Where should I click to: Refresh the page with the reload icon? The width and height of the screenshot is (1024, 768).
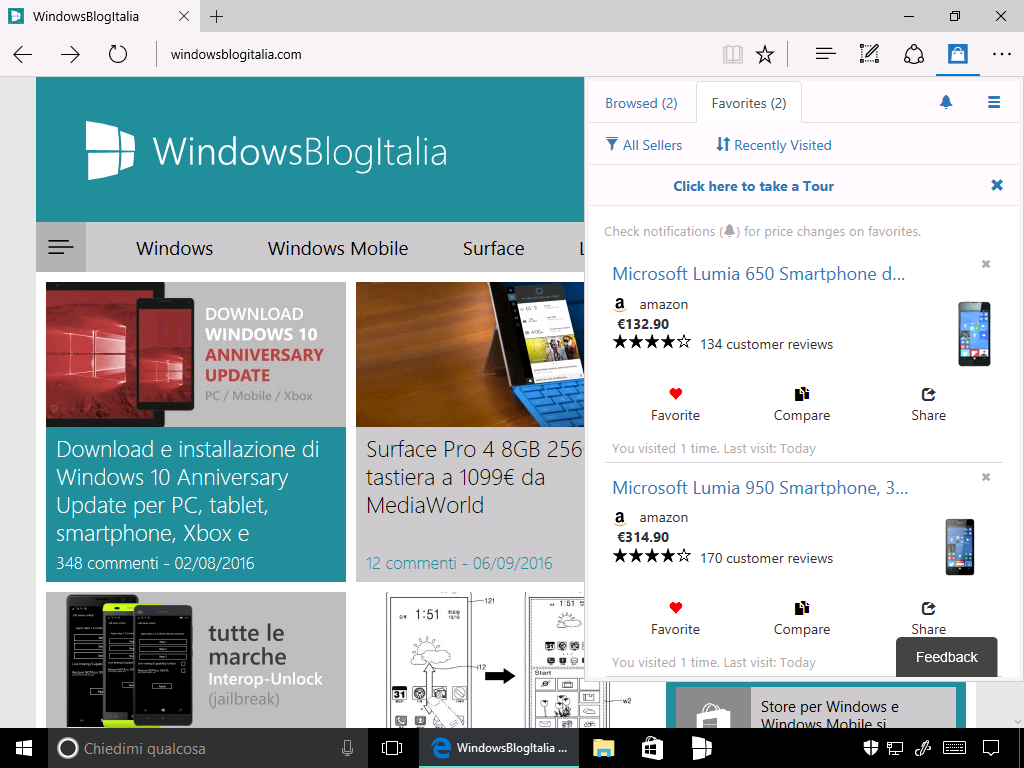118,54
